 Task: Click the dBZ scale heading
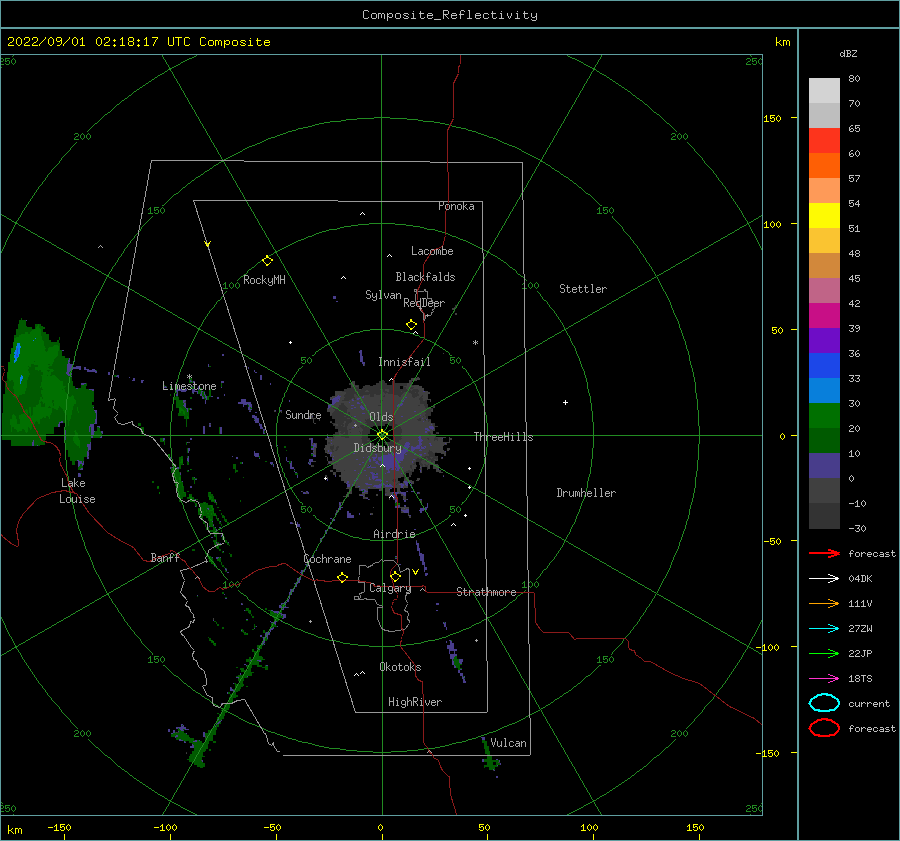(x=848, y=53)
